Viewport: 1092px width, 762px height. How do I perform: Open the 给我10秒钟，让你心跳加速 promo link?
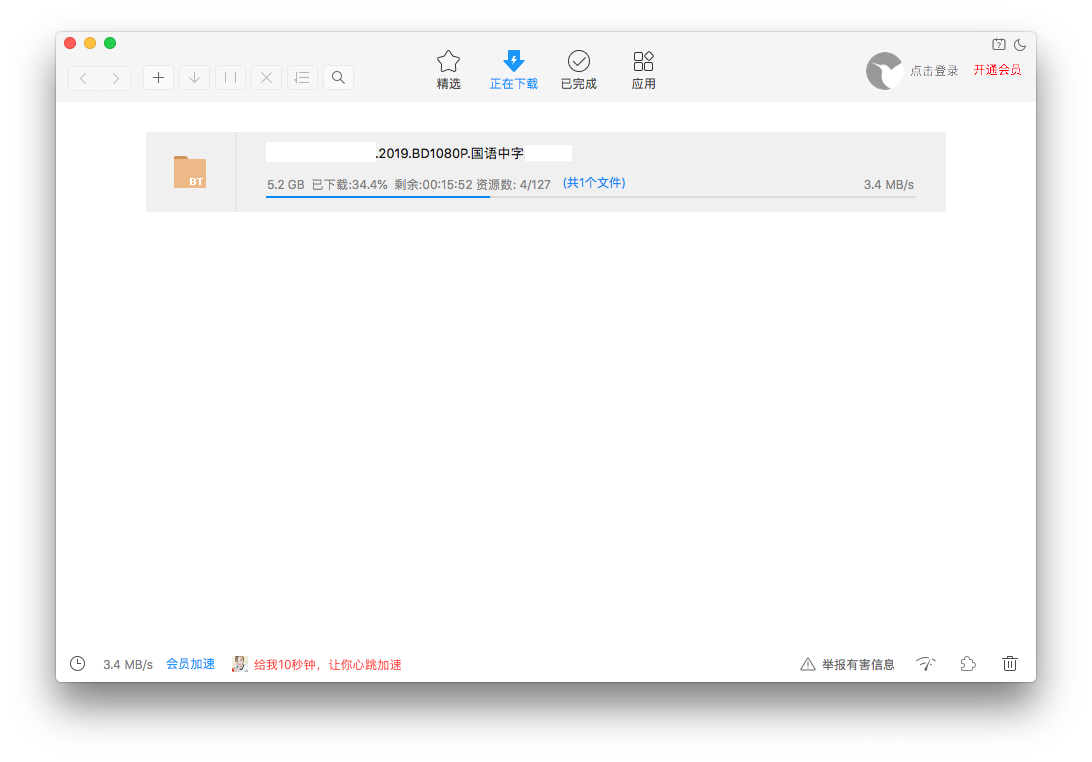328,664
